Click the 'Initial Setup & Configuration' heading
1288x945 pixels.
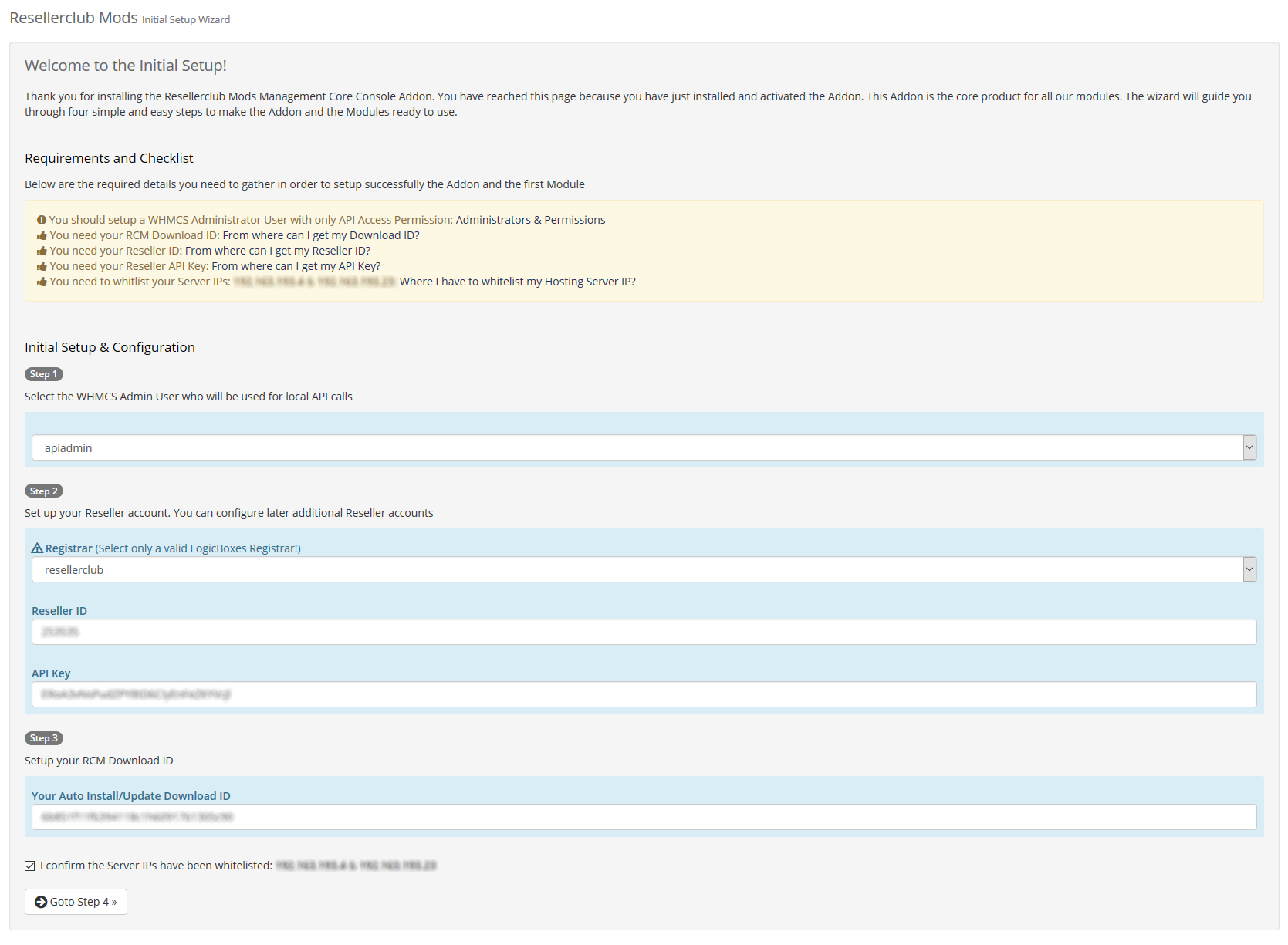coord(110,347)
